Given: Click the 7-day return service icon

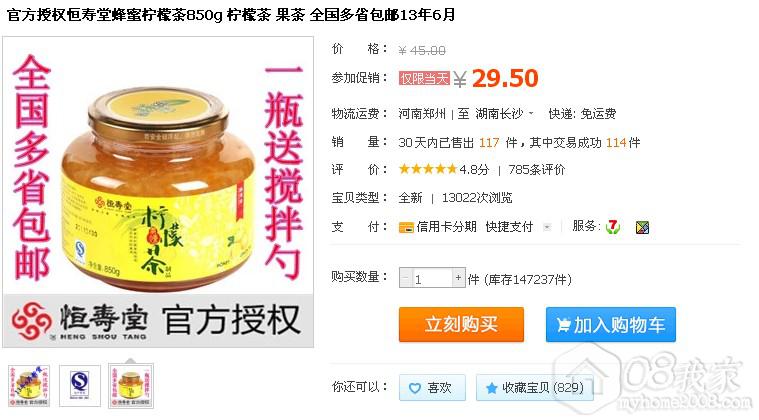Looking at the screenshot, I should coord(613,226).
